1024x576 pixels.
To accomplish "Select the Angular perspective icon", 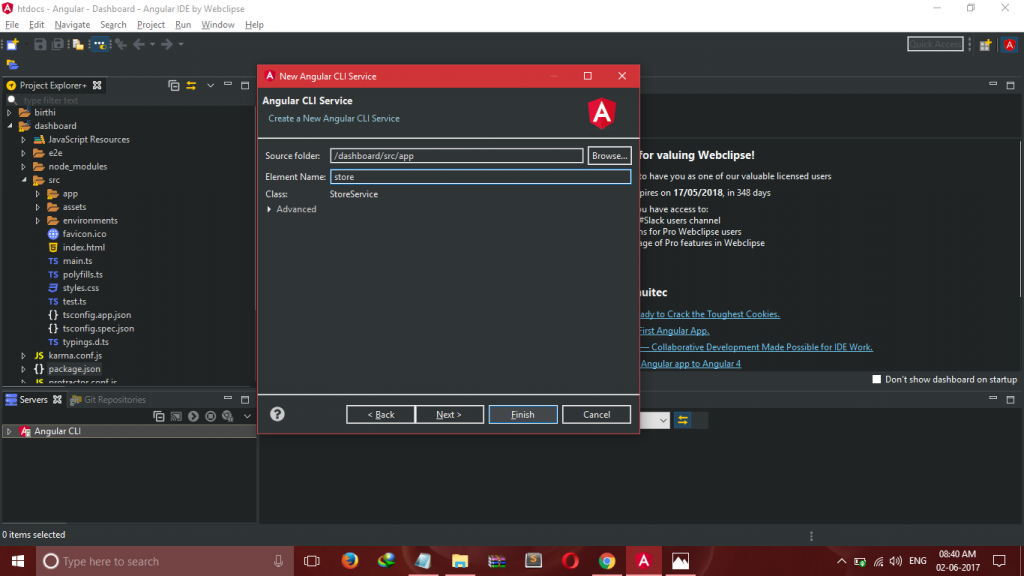I will (1010, 44).
